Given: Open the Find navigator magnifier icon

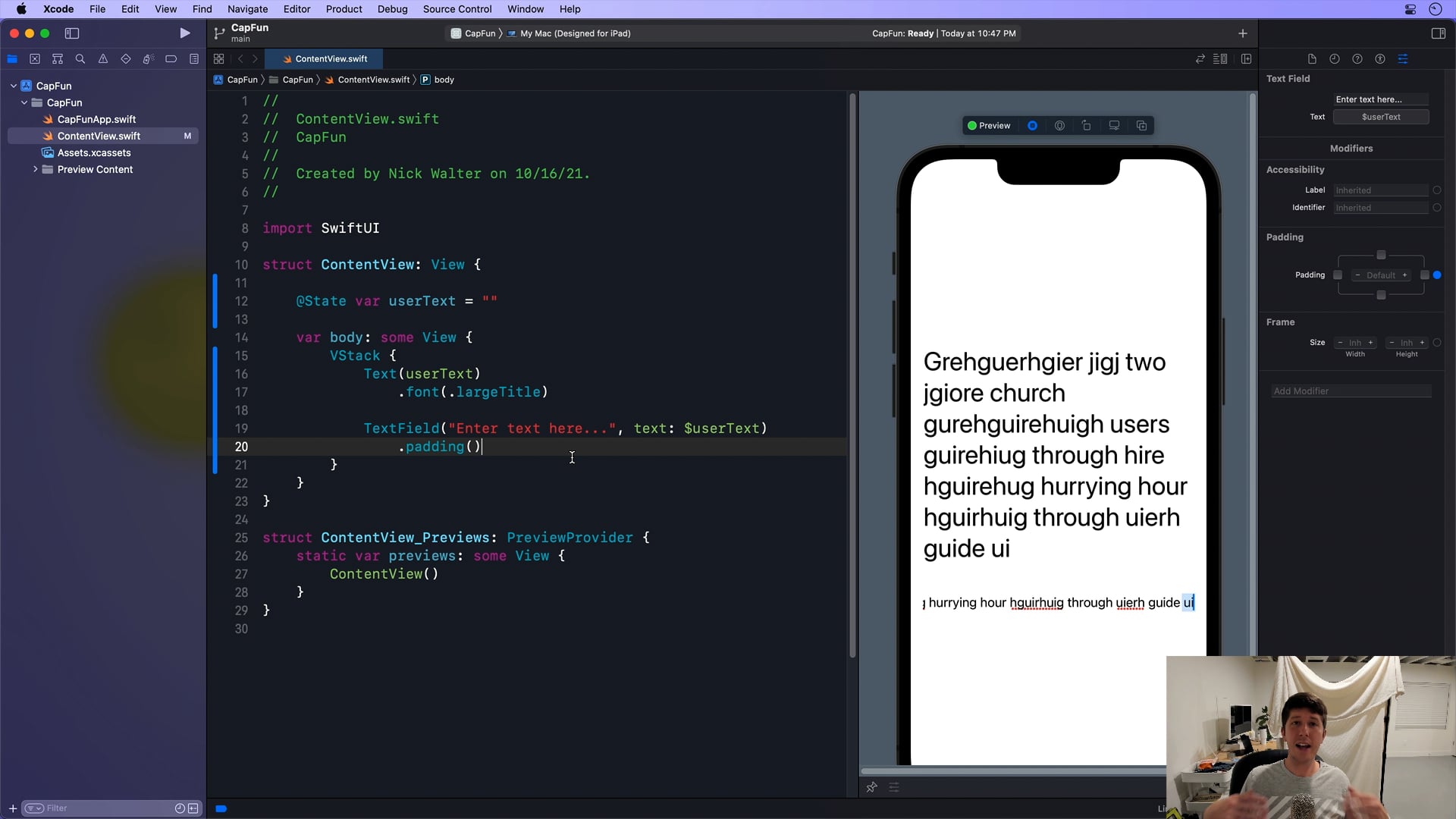Looking at the screenshot, I should (x=80, y=59).
